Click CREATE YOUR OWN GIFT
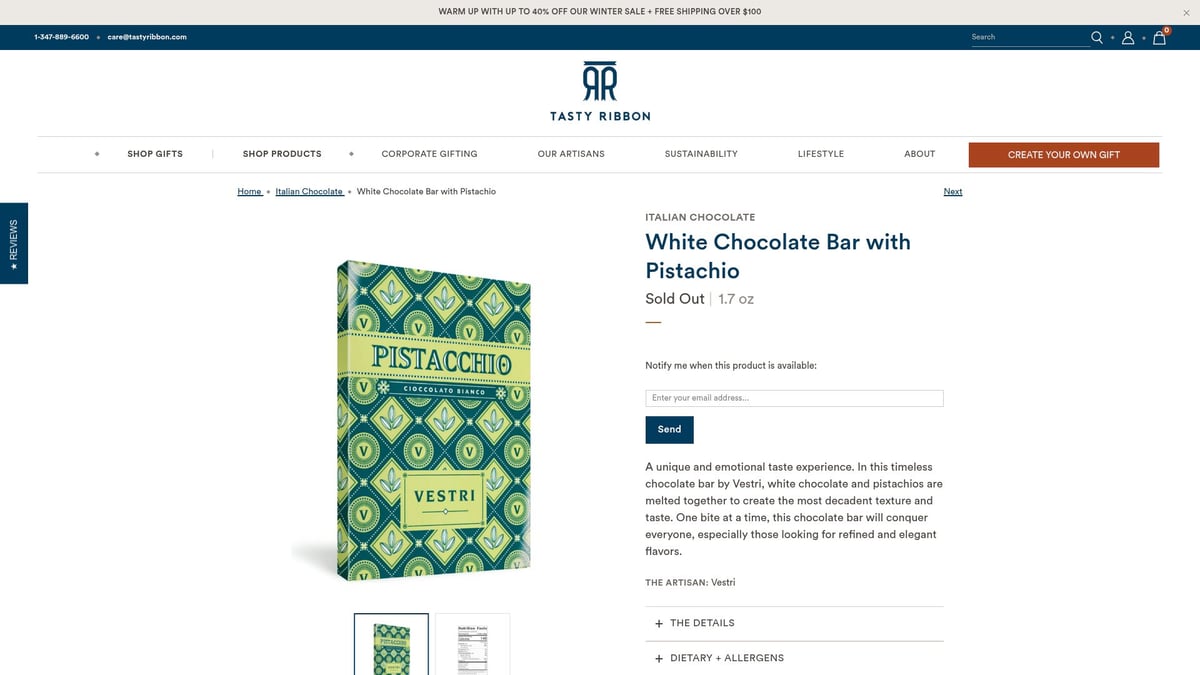The height and width of the screenshot is (675, 1200). (1063, 155)
